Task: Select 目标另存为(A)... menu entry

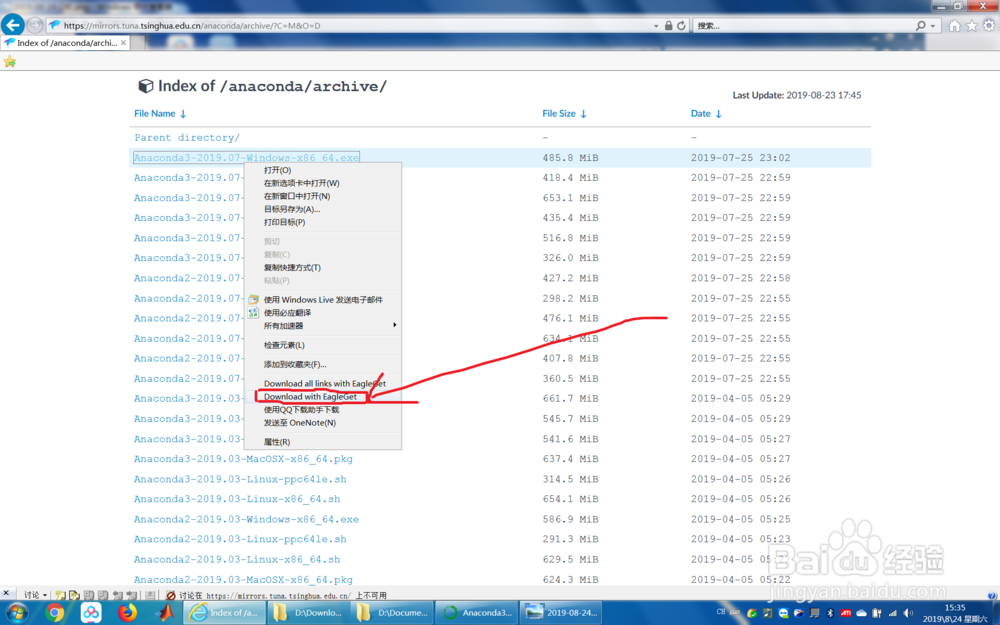Action: pyautogui.click(x=323, y=209)
